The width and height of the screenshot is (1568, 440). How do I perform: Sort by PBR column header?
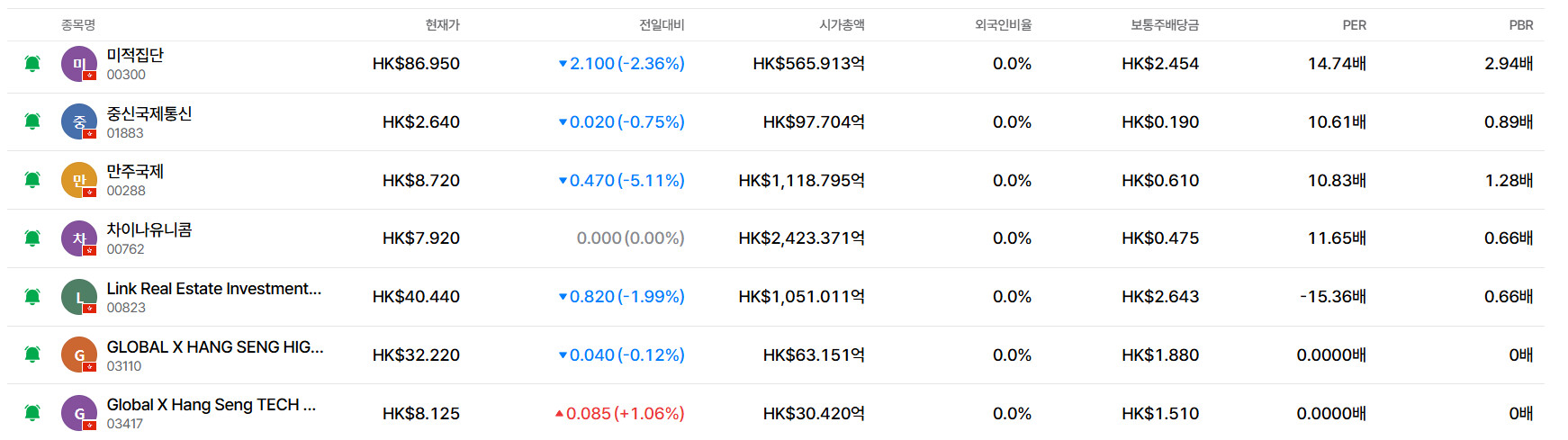click(1521, 25)
